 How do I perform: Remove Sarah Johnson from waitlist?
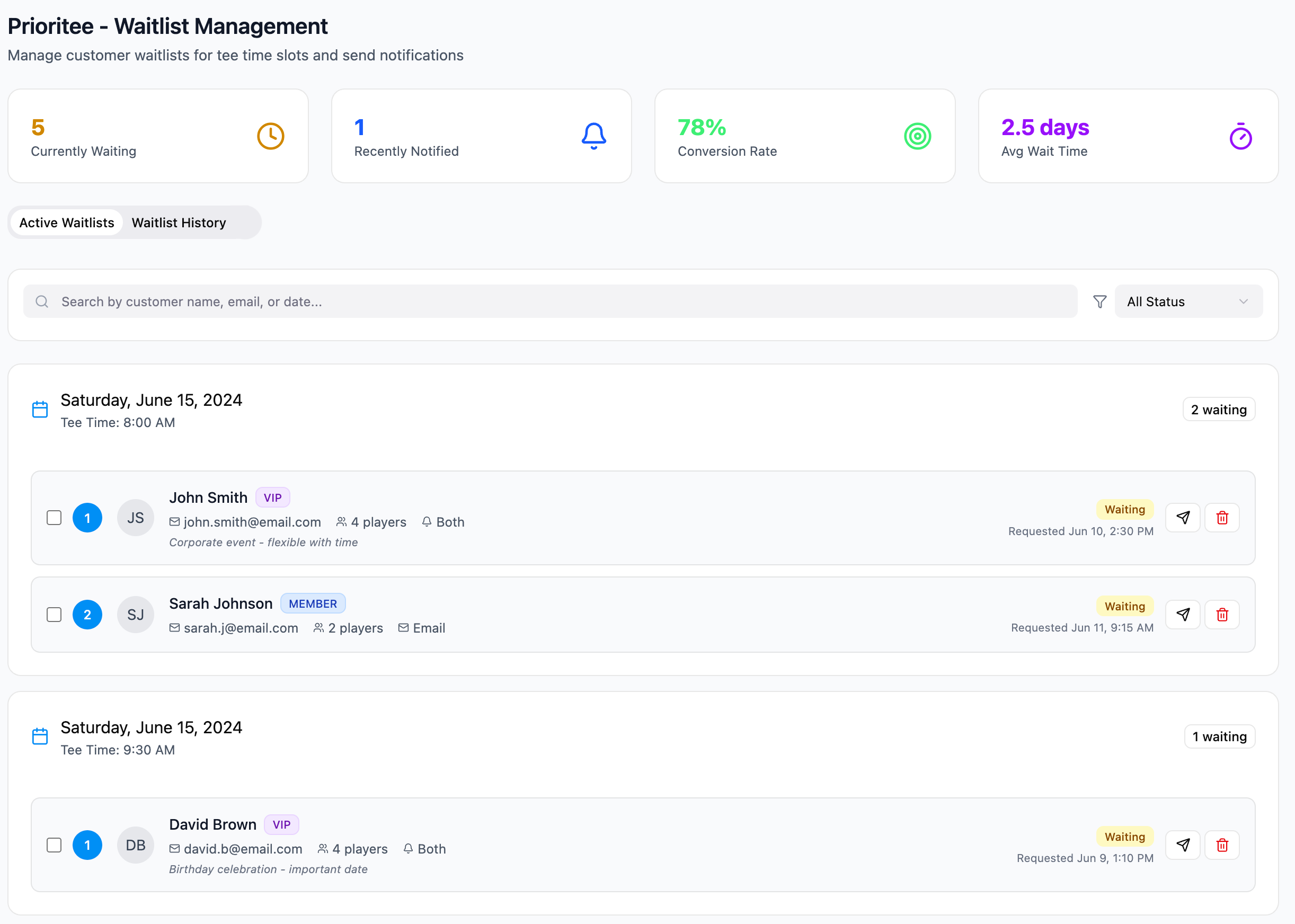pos(1222,615)
